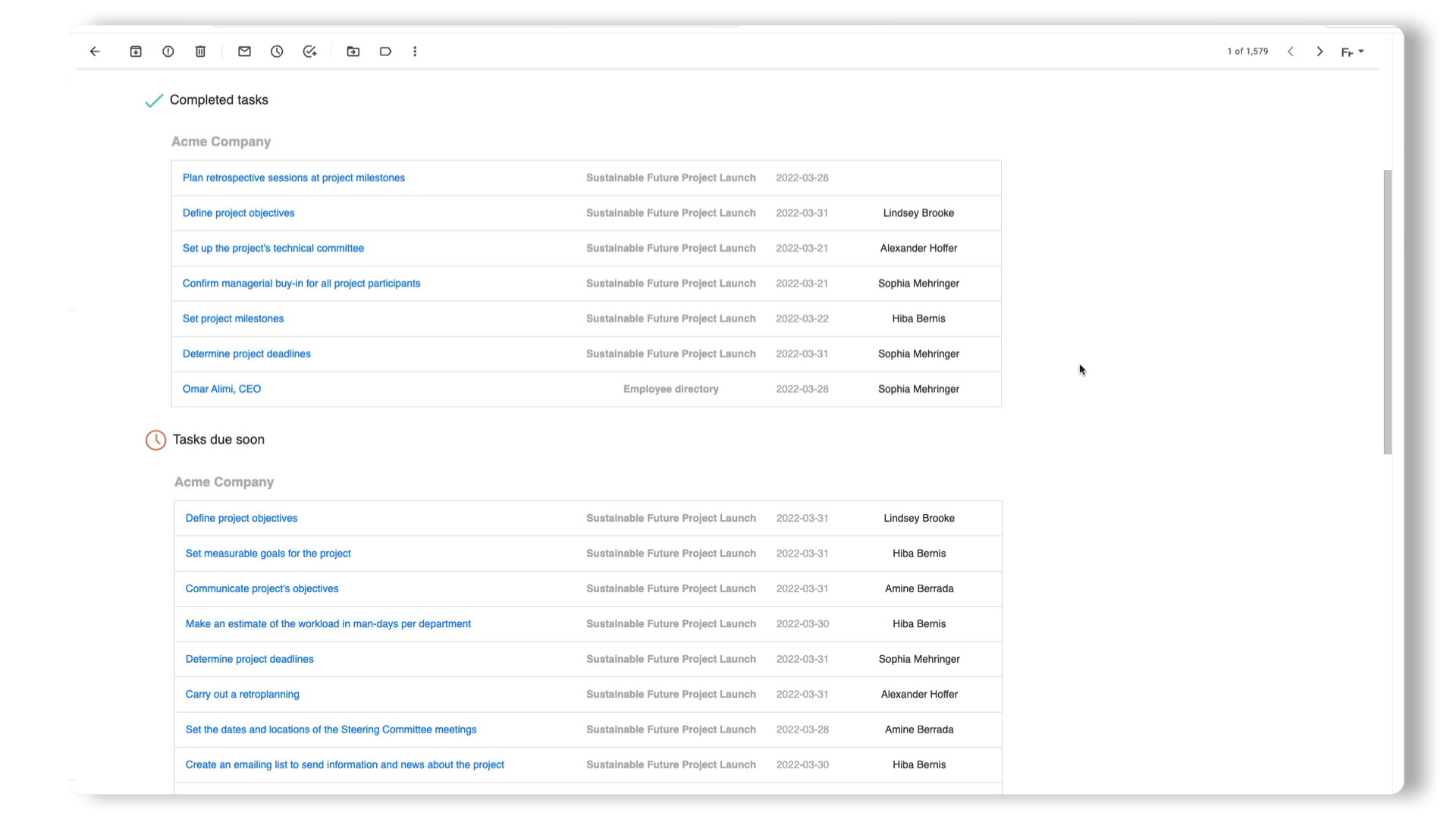This screenshot has width=1456, height=819.
Task: Open Communicate project's objectives task
Action: (262, 588)
